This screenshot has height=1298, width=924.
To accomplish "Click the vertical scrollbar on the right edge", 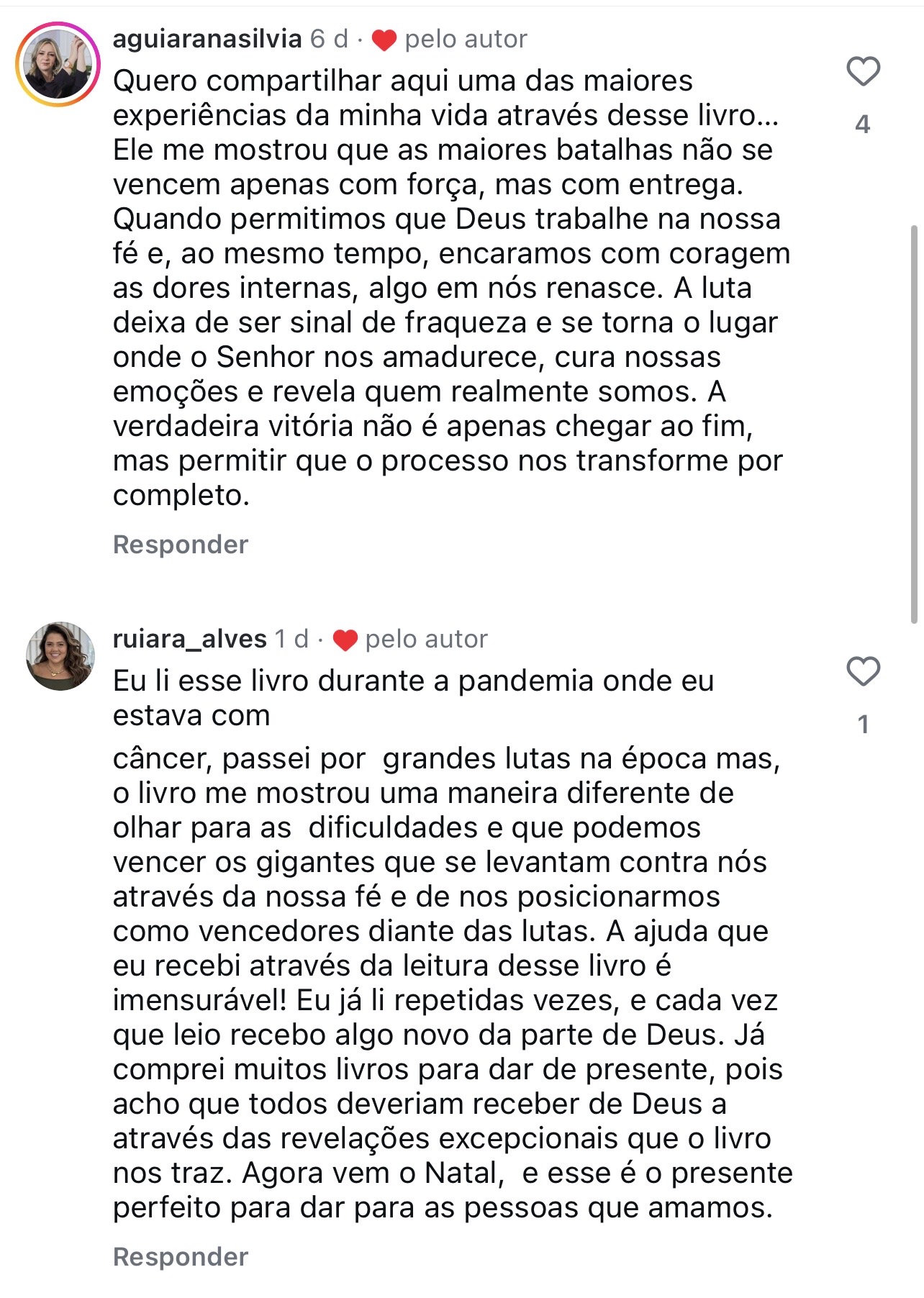I will tap(914, 425).
